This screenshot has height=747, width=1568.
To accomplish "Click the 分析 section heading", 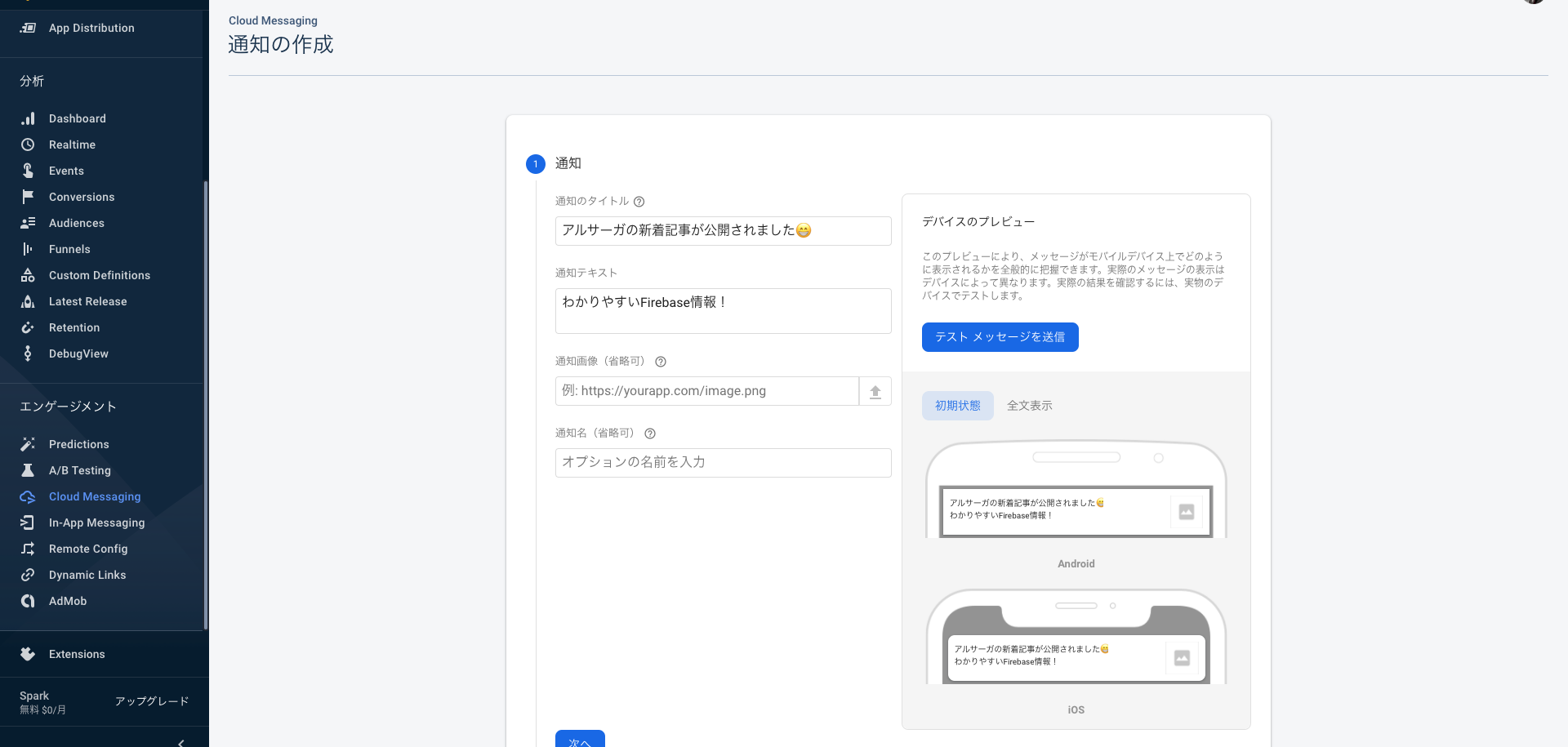I will pos(32,81).
